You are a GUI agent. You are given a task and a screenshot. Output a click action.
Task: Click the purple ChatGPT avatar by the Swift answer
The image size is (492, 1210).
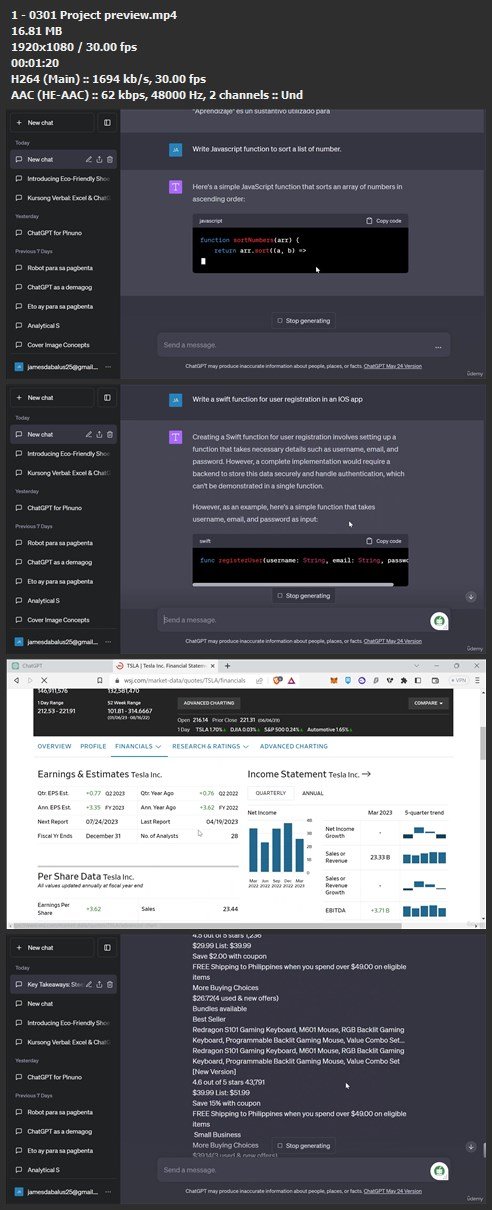pos(175,437)
